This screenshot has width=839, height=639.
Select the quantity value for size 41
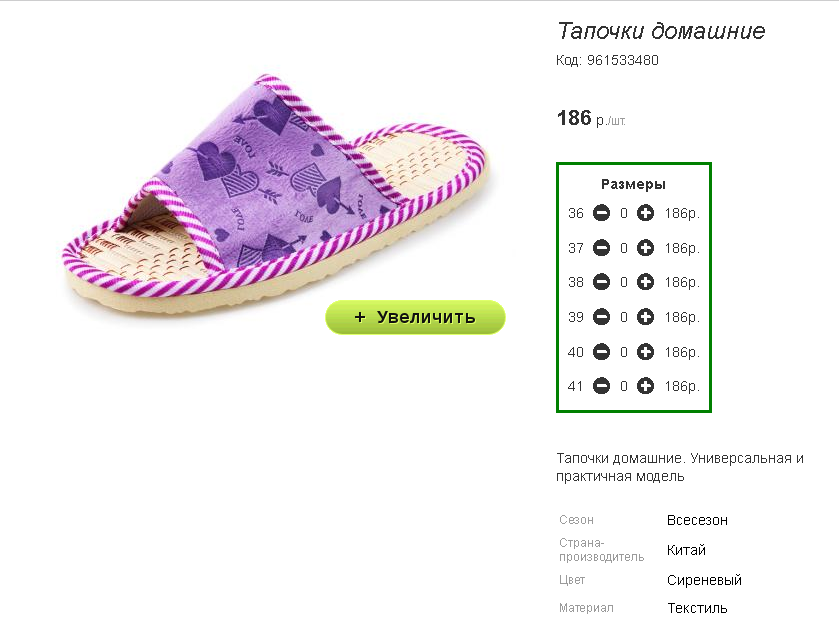click(624, 386)
